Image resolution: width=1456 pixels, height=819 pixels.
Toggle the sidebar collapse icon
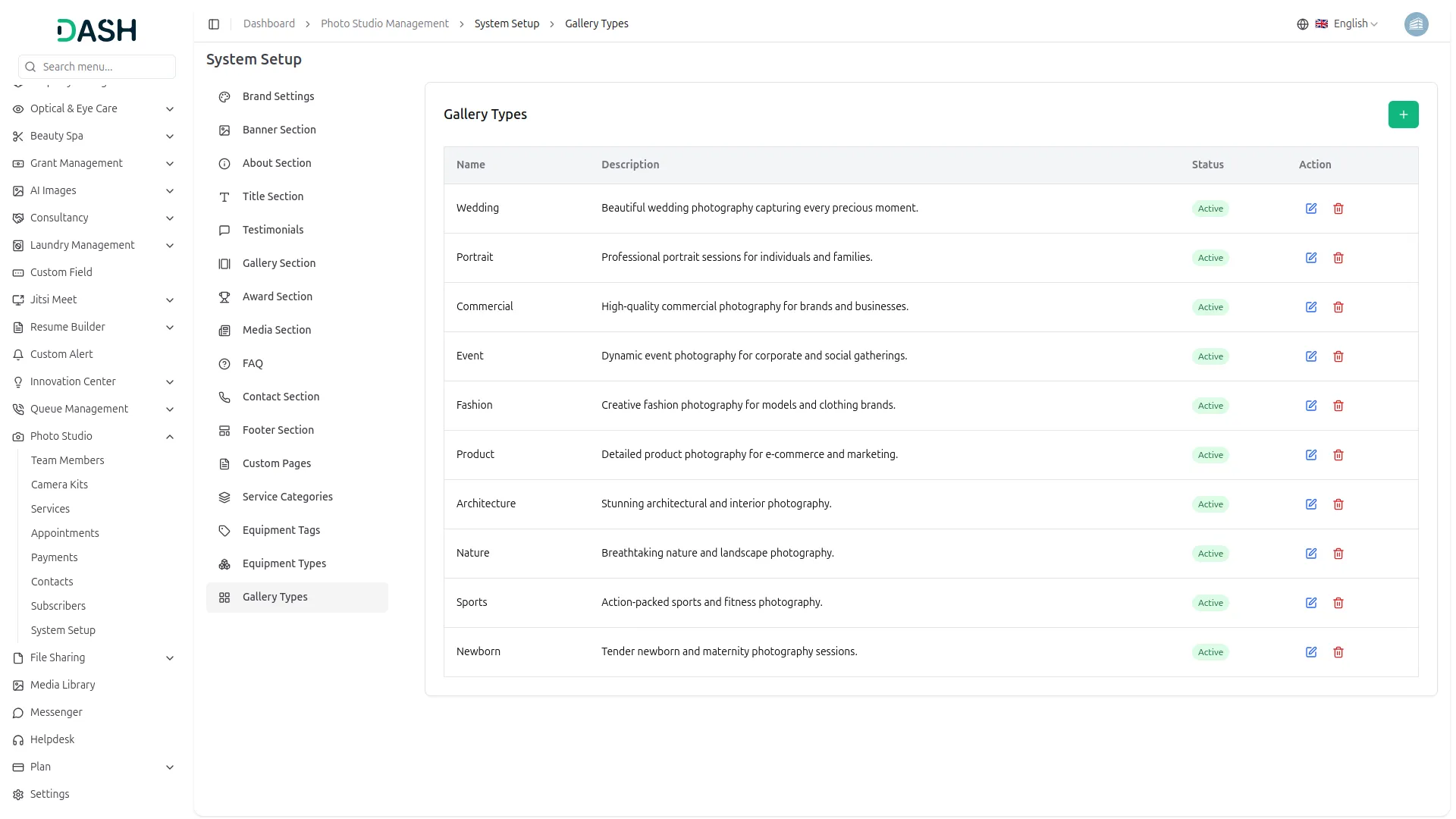[x=214, y=24]
